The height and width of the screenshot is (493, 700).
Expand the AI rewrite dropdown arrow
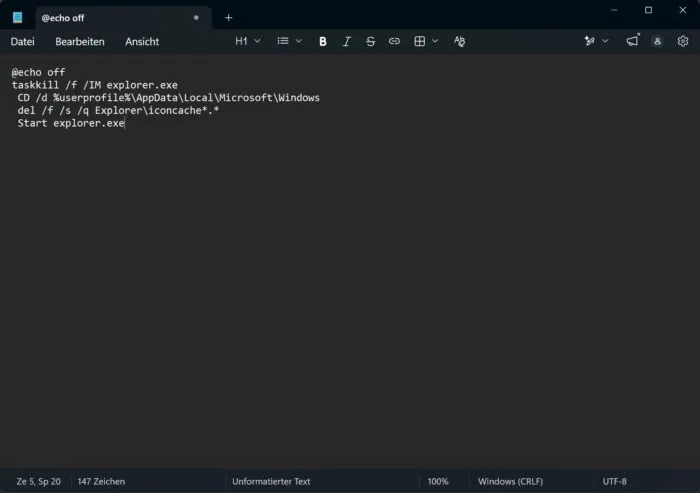point(605,41)
